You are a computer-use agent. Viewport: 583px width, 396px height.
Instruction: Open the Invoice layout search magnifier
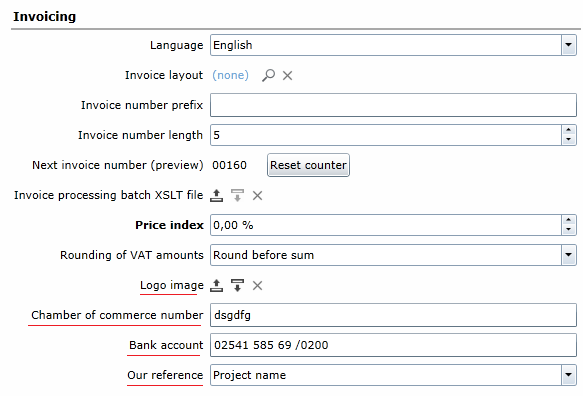click(268, 75)
